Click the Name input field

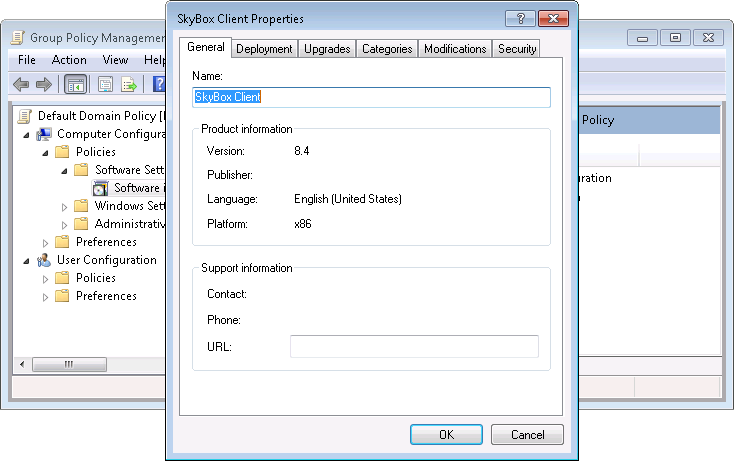[x=371, y=97]
